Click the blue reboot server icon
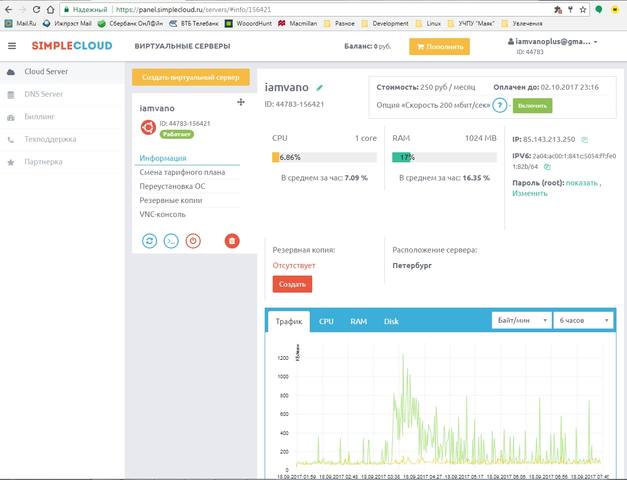The image size is (627, 480). (150, 240)
